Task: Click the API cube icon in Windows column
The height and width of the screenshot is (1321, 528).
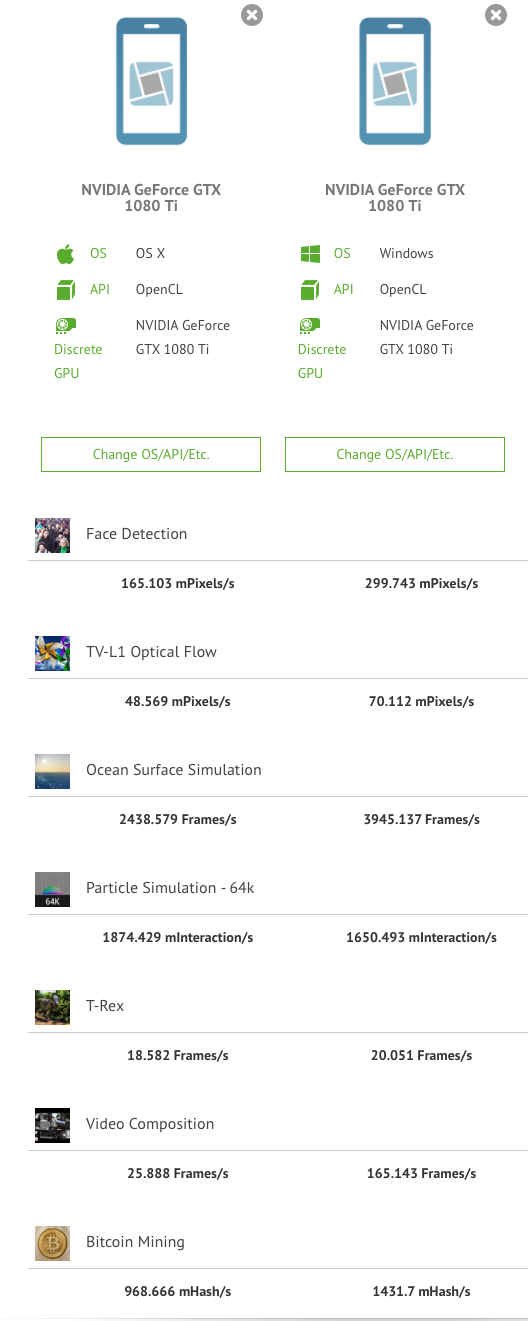Action: (x=310, y=290)
